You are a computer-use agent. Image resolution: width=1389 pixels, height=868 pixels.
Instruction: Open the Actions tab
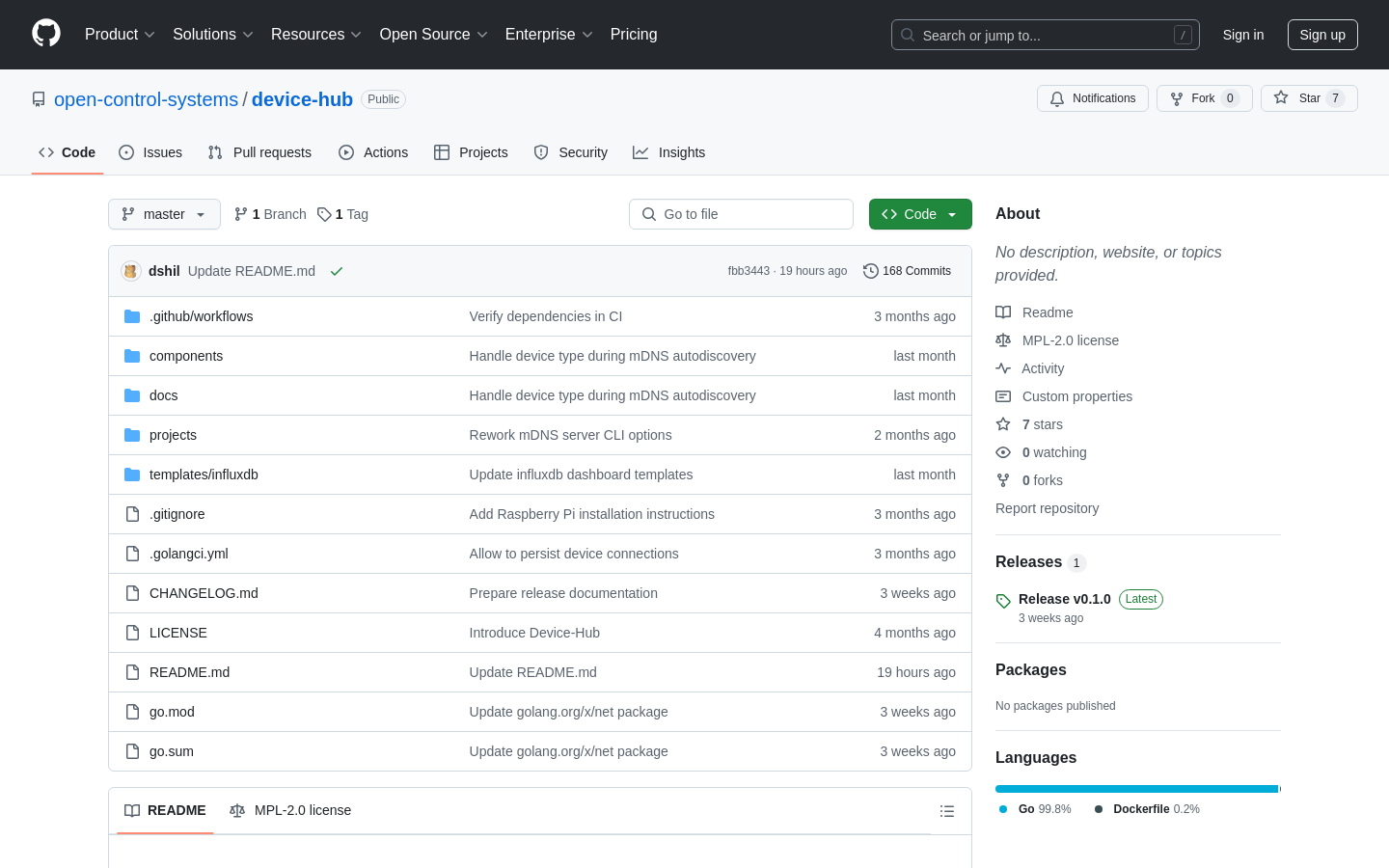click(373, 152)
